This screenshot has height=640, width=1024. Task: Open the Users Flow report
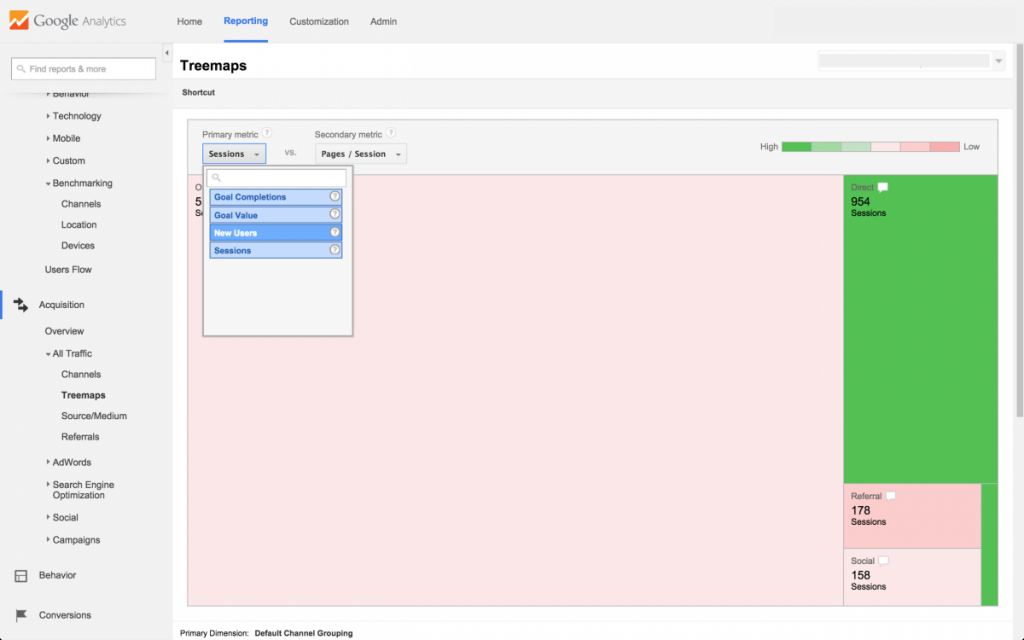(x=68, y=269)
